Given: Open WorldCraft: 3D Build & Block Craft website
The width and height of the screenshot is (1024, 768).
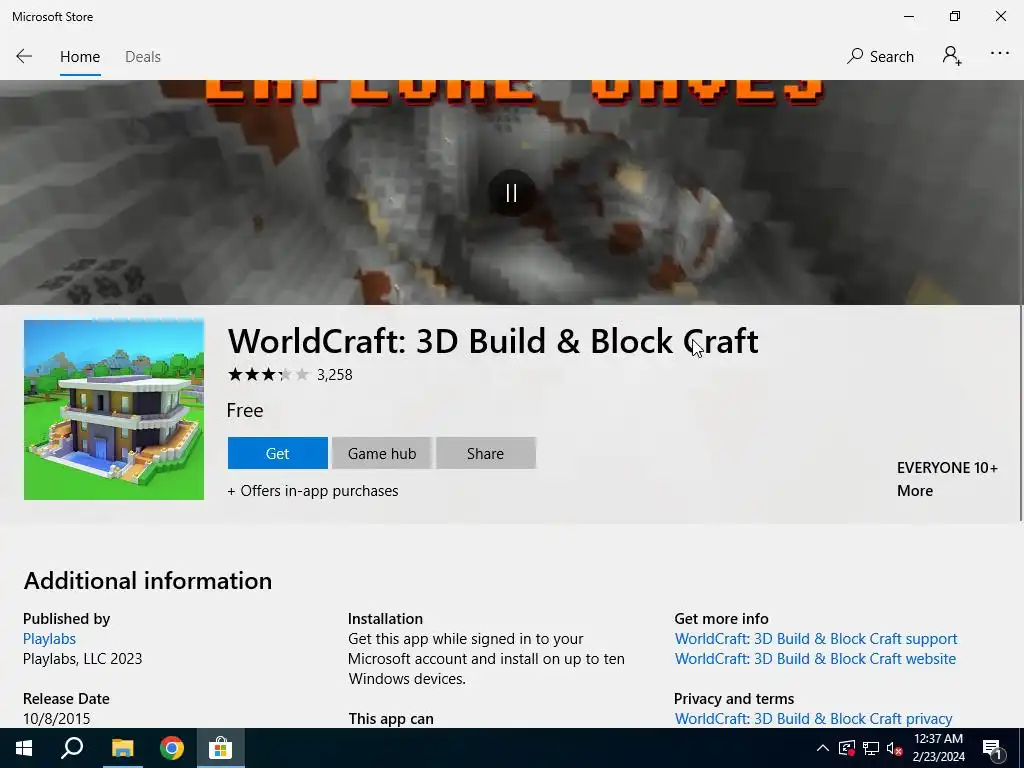Looking at the screenshot, I should pos(815,659).
